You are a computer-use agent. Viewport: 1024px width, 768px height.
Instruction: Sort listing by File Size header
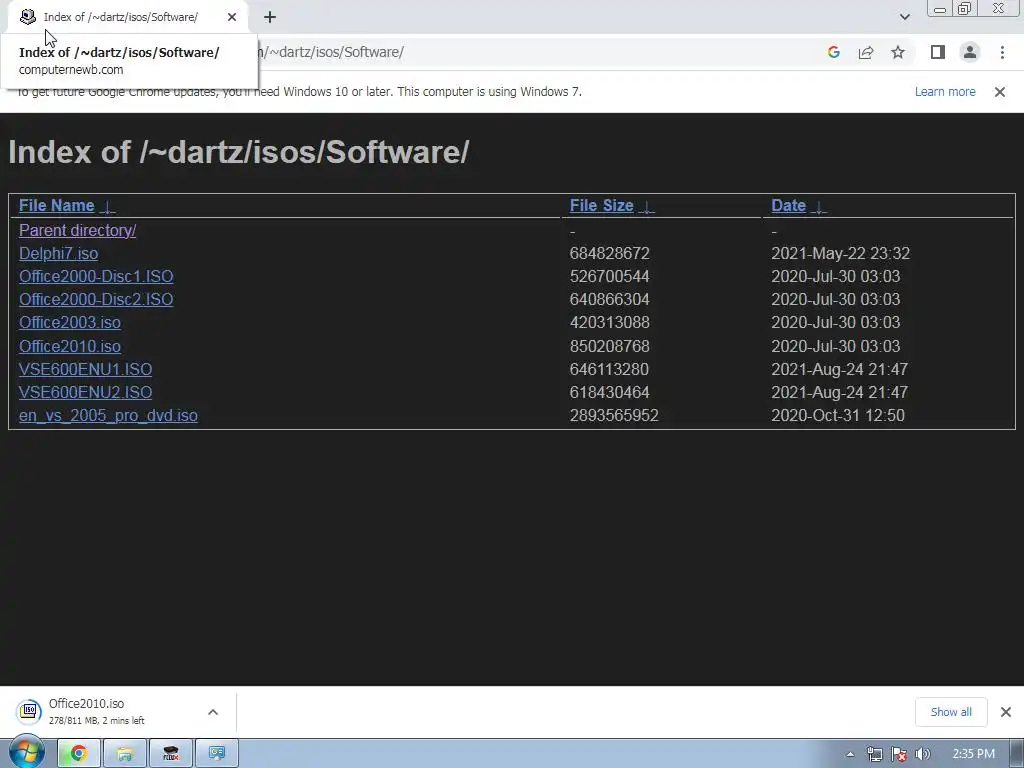click(601, 206)
